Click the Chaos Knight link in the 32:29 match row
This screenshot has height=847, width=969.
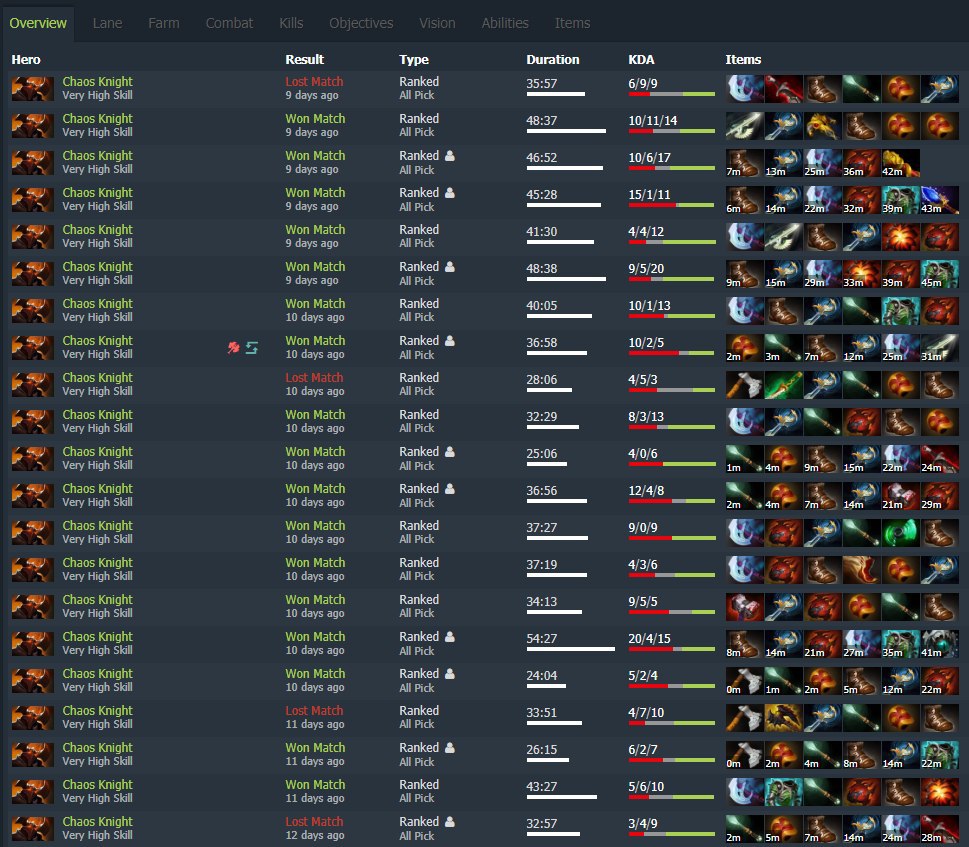(98, 415)
